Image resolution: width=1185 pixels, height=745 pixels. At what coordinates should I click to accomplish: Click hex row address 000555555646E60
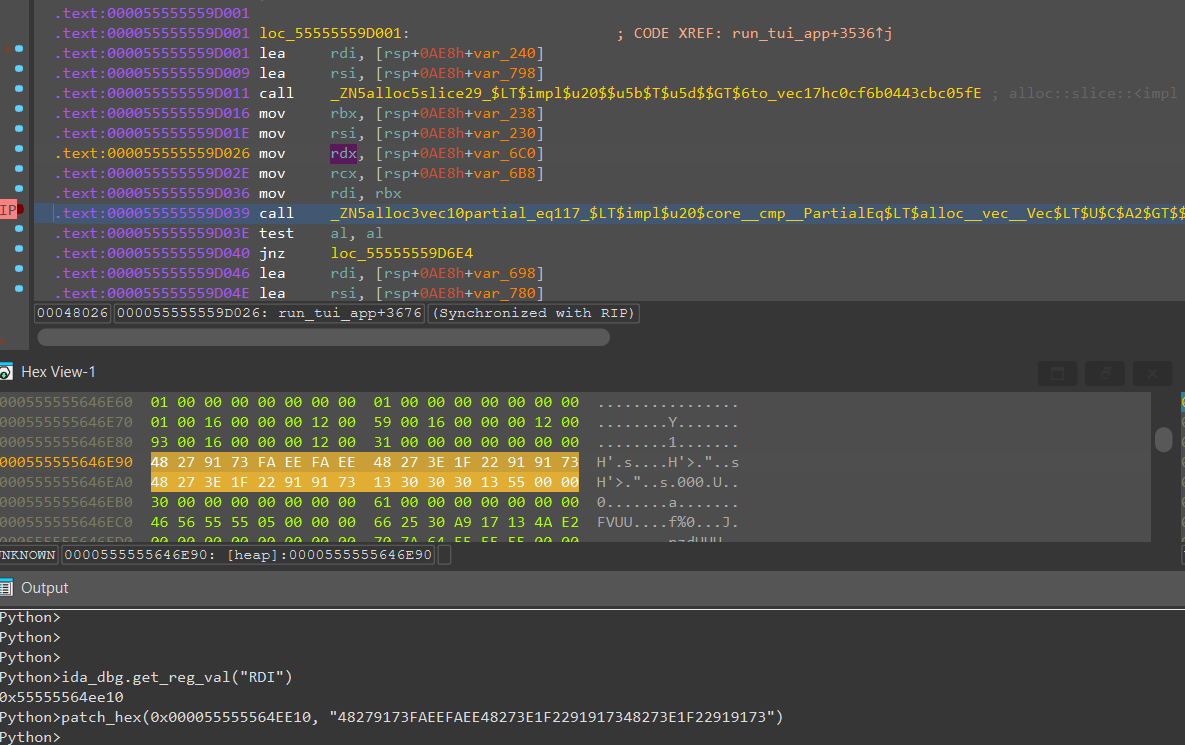point(67,402)
